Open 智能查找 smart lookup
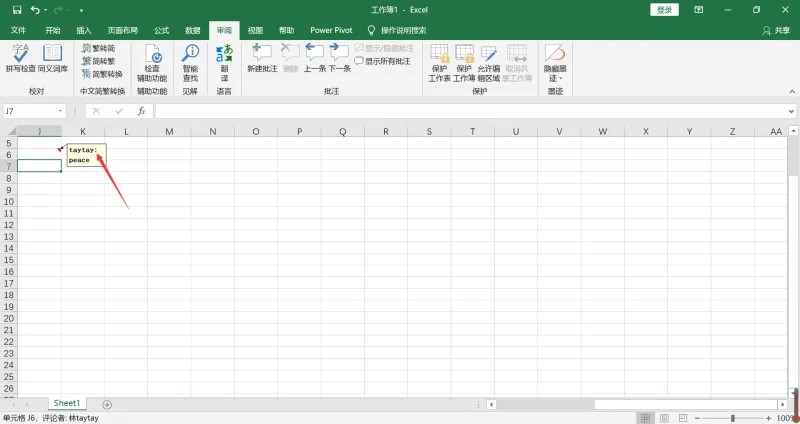This screenshot has width=800, height=424. coord(190,63)
